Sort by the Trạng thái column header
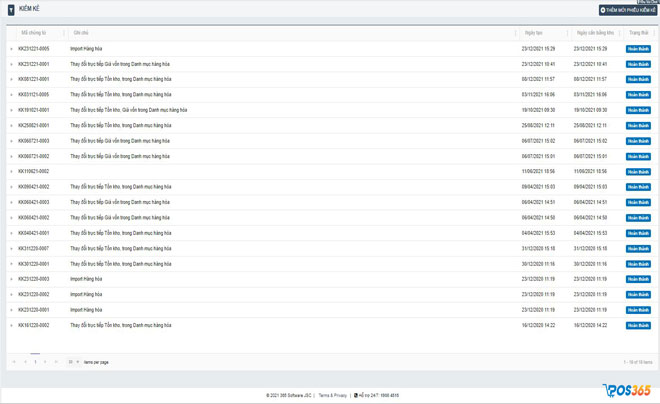The height and width of the screenshot is (404, 660). (x=639, y=33)
